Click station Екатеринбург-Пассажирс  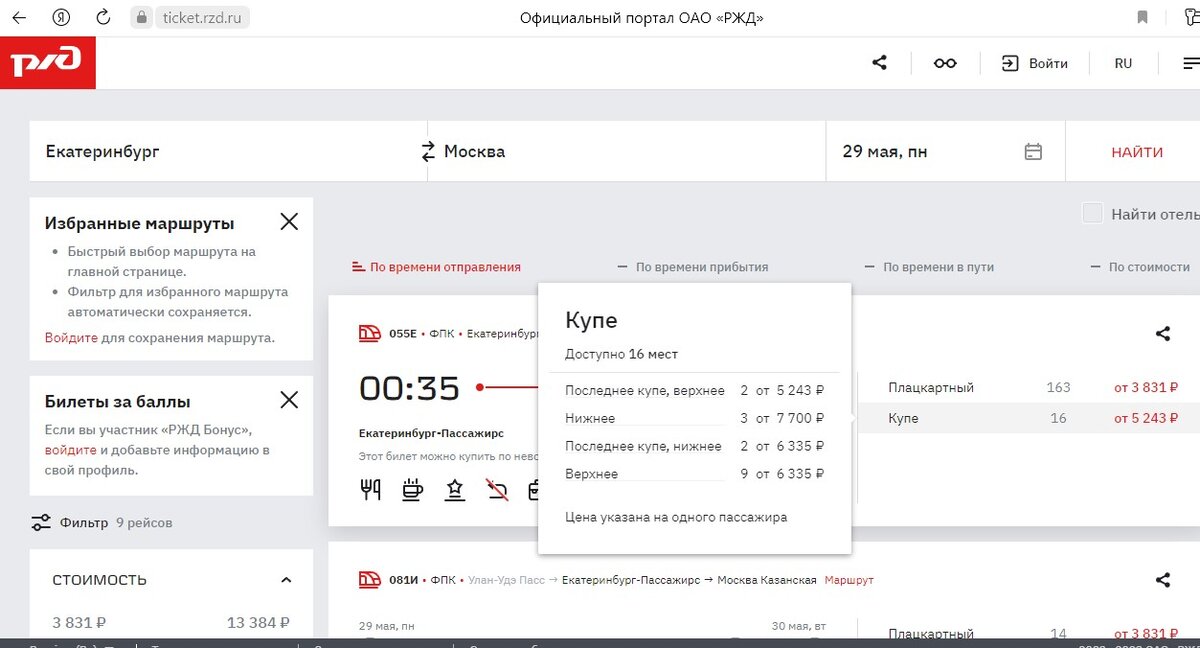tap(431, 433)
